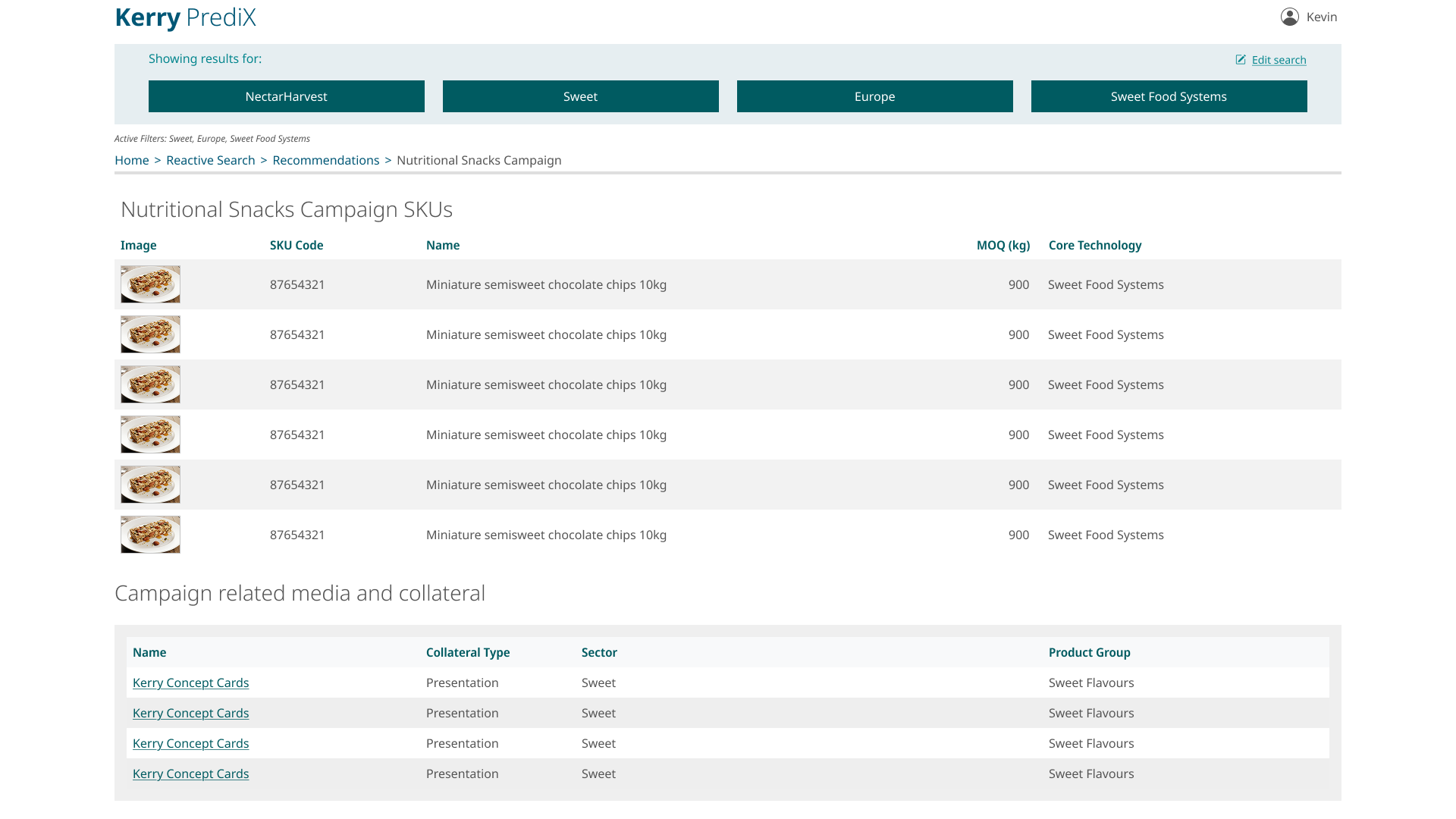Navigate to Home via breadcrumb
The width and height of the screenshot is (1456, 819).
[131, 160]
